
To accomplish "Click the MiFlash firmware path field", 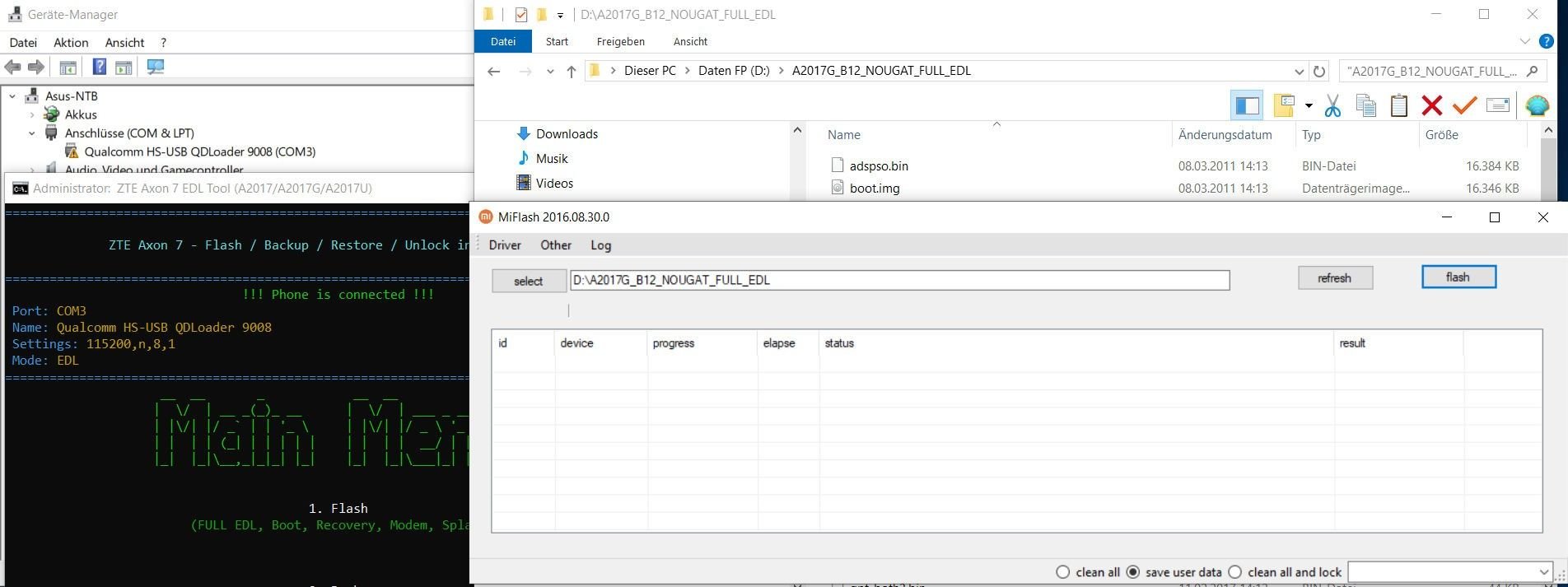I will point(900,280).
